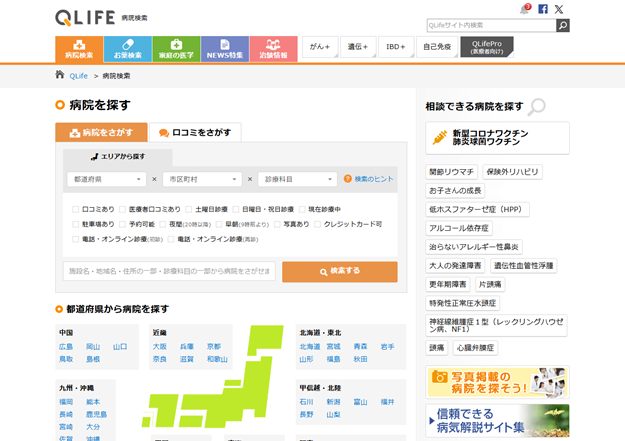Open the 写真掲載の病院を探そう banner
The image size is (625, 441).
tap(497, 382)
